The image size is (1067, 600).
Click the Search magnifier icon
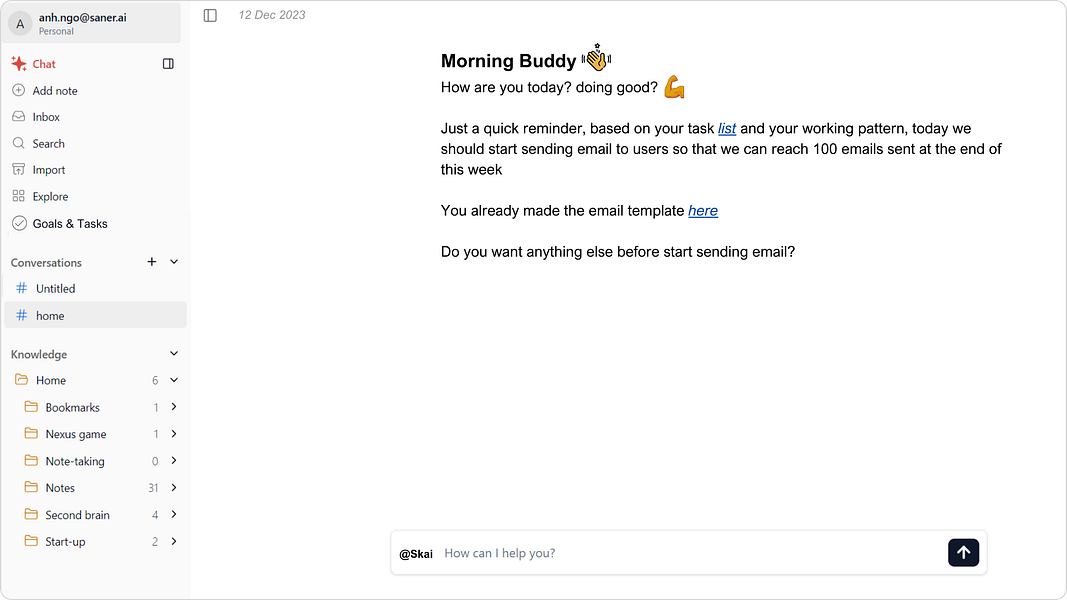click(x=18, y=143)
